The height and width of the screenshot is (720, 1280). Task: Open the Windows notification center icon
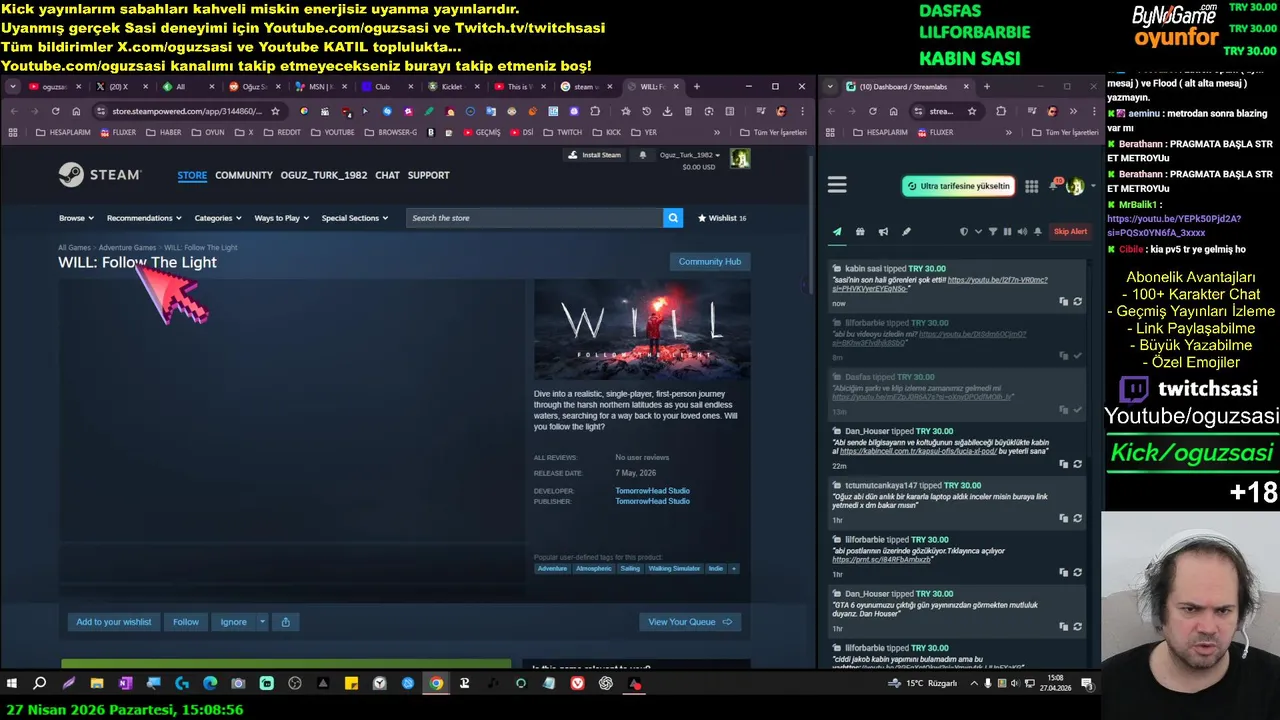[1087, 684]
